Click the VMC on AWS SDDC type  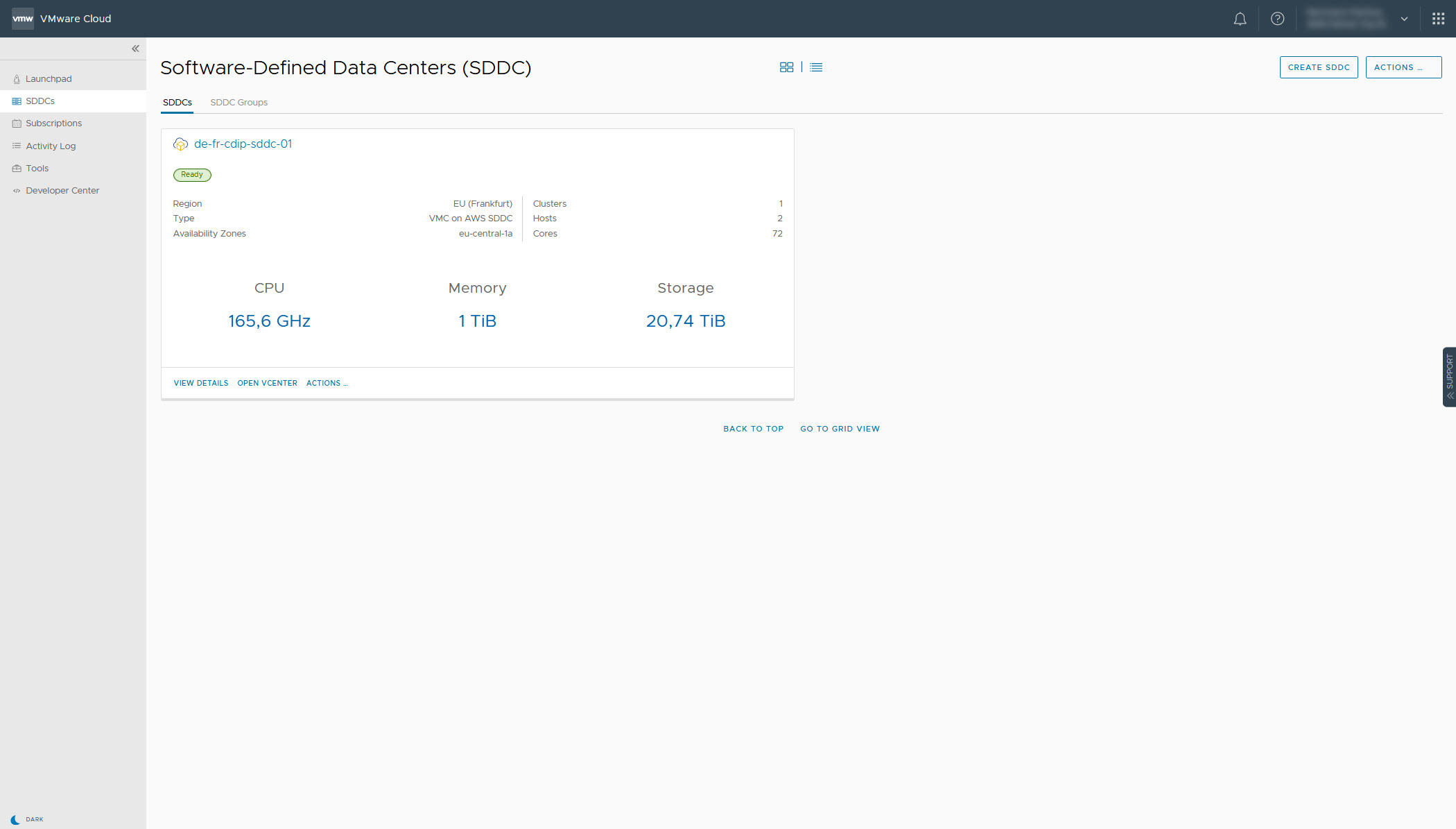click(471, 219)
